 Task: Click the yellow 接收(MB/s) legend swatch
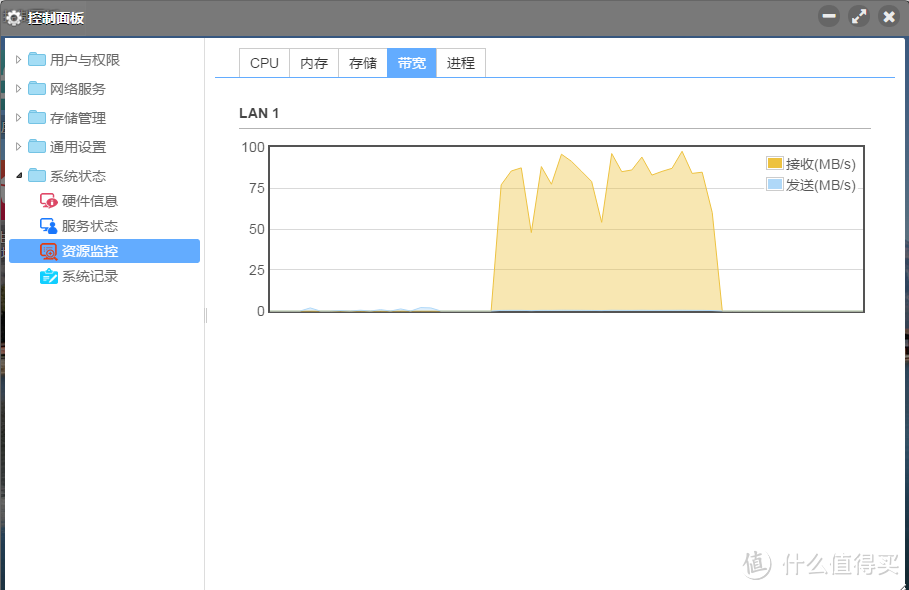[x=775, y=163]
